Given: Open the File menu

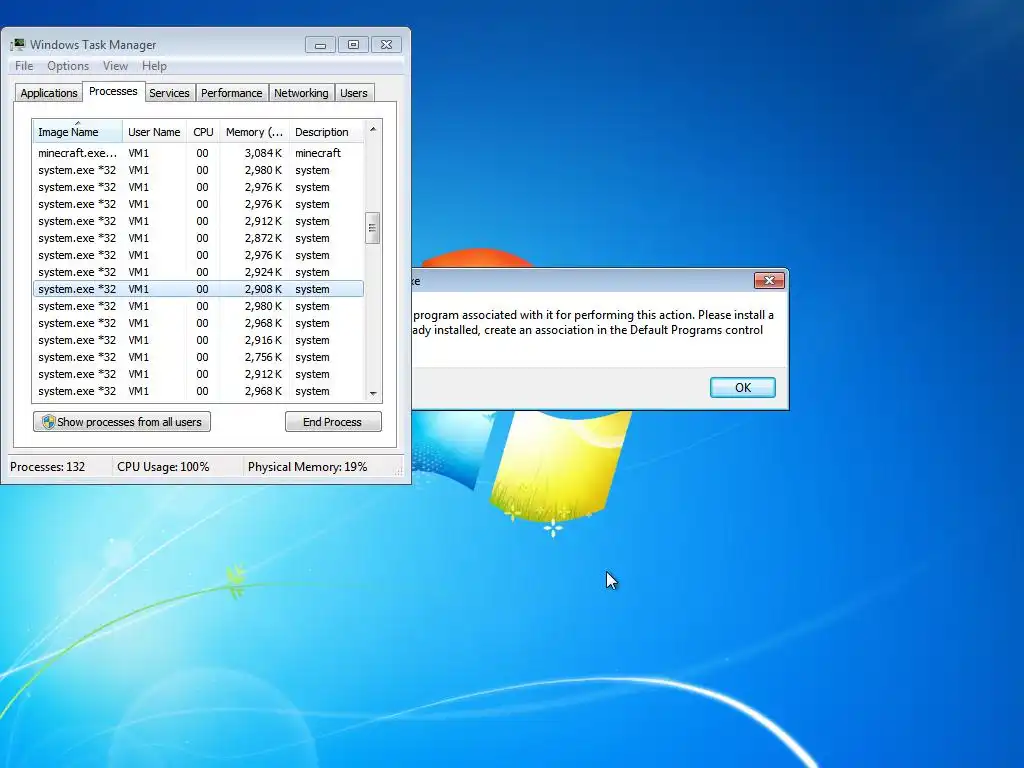Looking at the screenshot, I should (24, 66).
